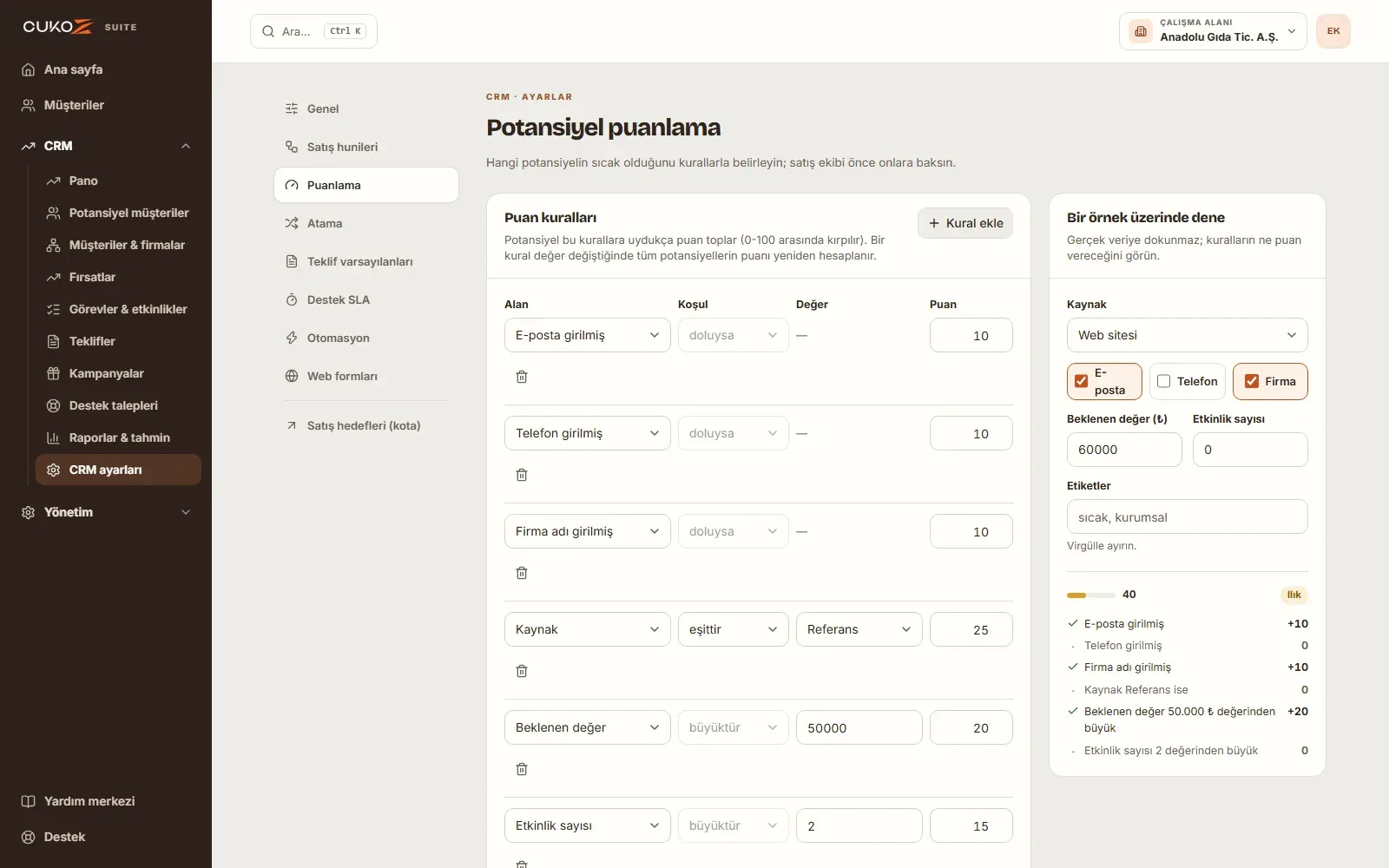Switch to Genel settings tab

pyautogui.click(x=366, y=108)
